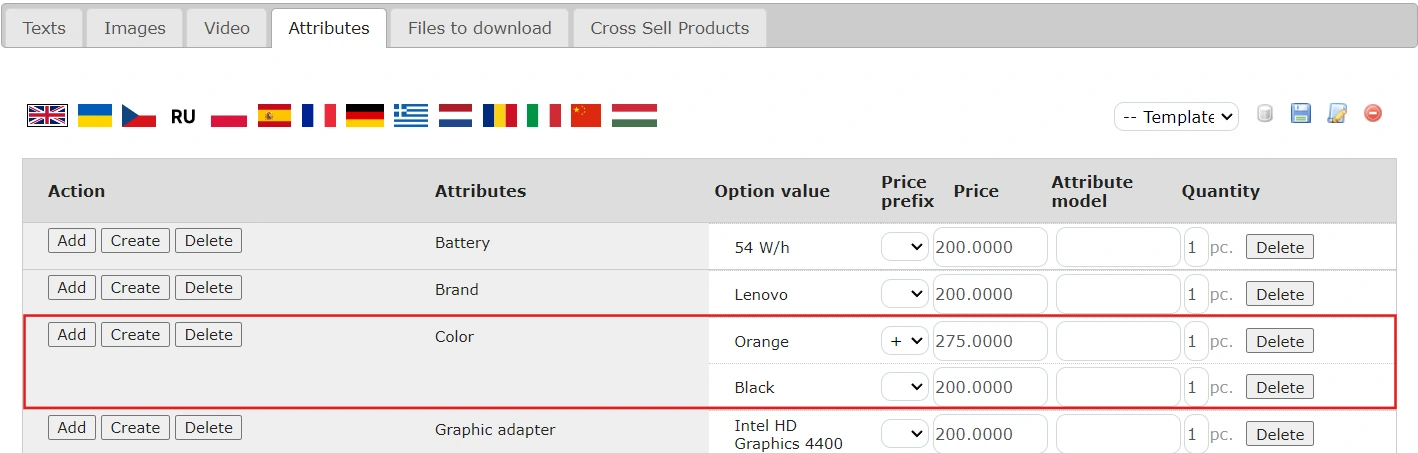Click the notepad with pencil edit icon
This screenshot has width=1418, height=453.
pyautogui.click(x=1337, y=114)
